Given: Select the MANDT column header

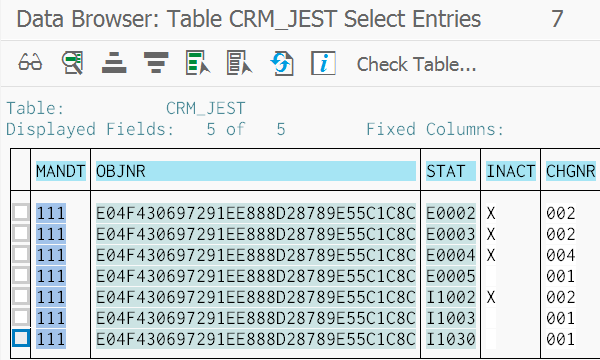Looking at the screenshot, I should (60, 171).
